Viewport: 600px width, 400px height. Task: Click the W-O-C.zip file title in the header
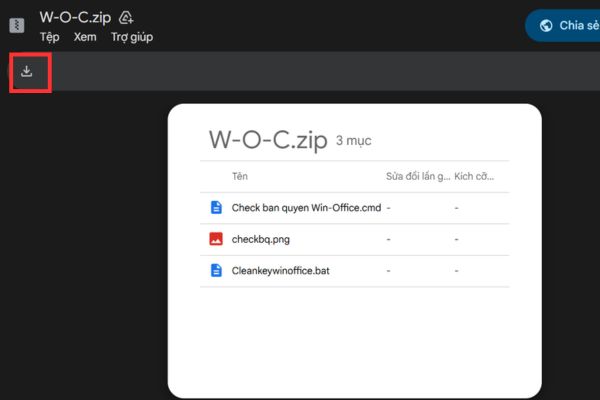[x=75, y=17]
